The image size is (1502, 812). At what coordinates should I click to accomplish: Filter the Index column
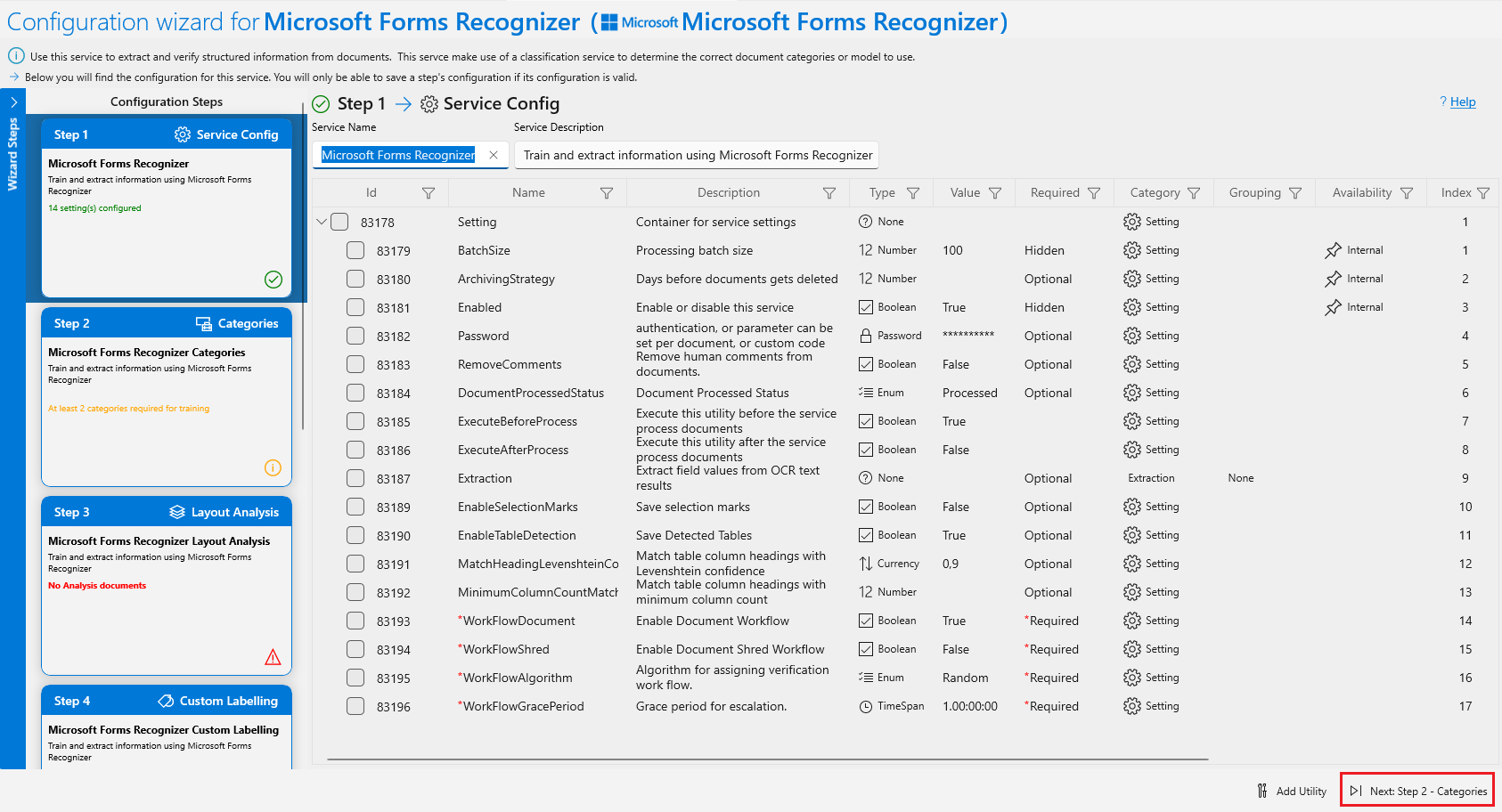(1483, 193)
